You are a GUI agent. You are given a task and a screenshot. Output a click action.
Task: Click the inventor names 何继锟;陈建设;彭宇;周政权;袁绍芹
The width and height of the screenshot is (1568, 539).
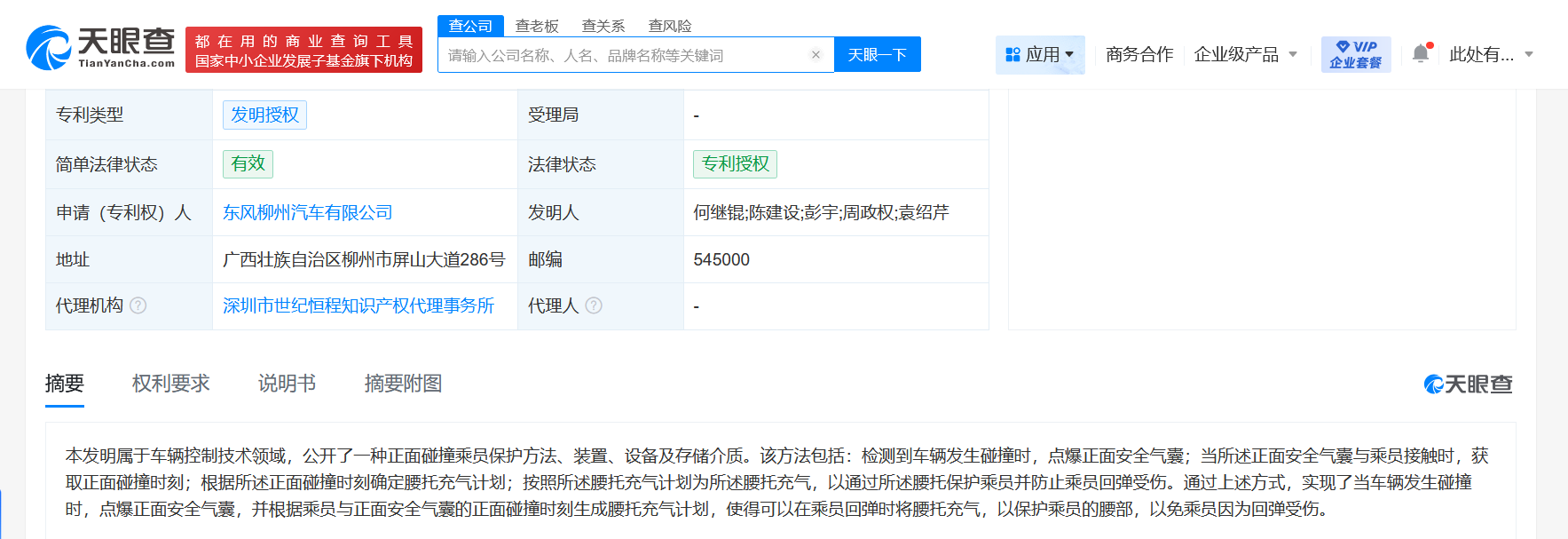tap(821, 212)
